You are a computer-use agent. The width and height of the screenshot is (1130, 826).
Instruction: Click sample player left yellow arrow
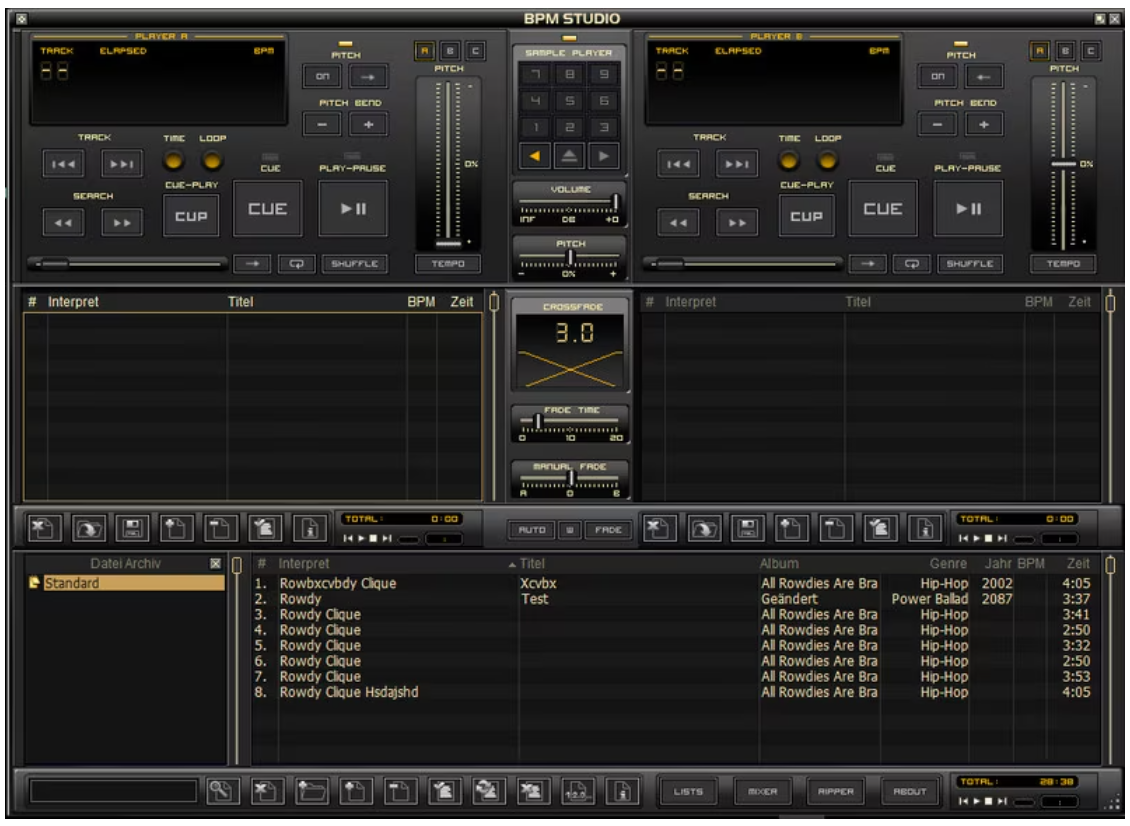535,156
